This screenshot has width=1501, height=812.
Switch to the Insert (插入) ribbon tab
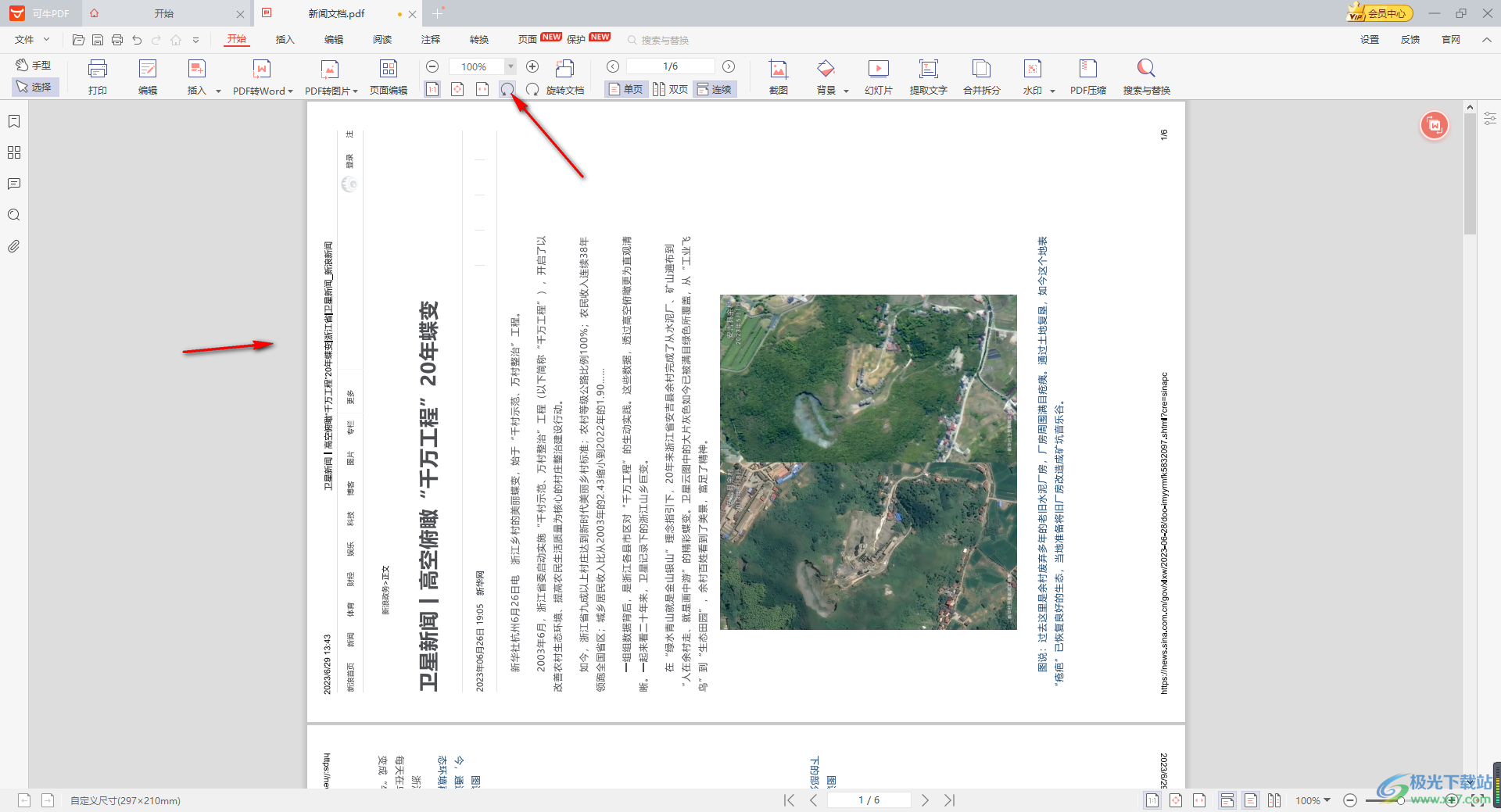click(285, 39)
